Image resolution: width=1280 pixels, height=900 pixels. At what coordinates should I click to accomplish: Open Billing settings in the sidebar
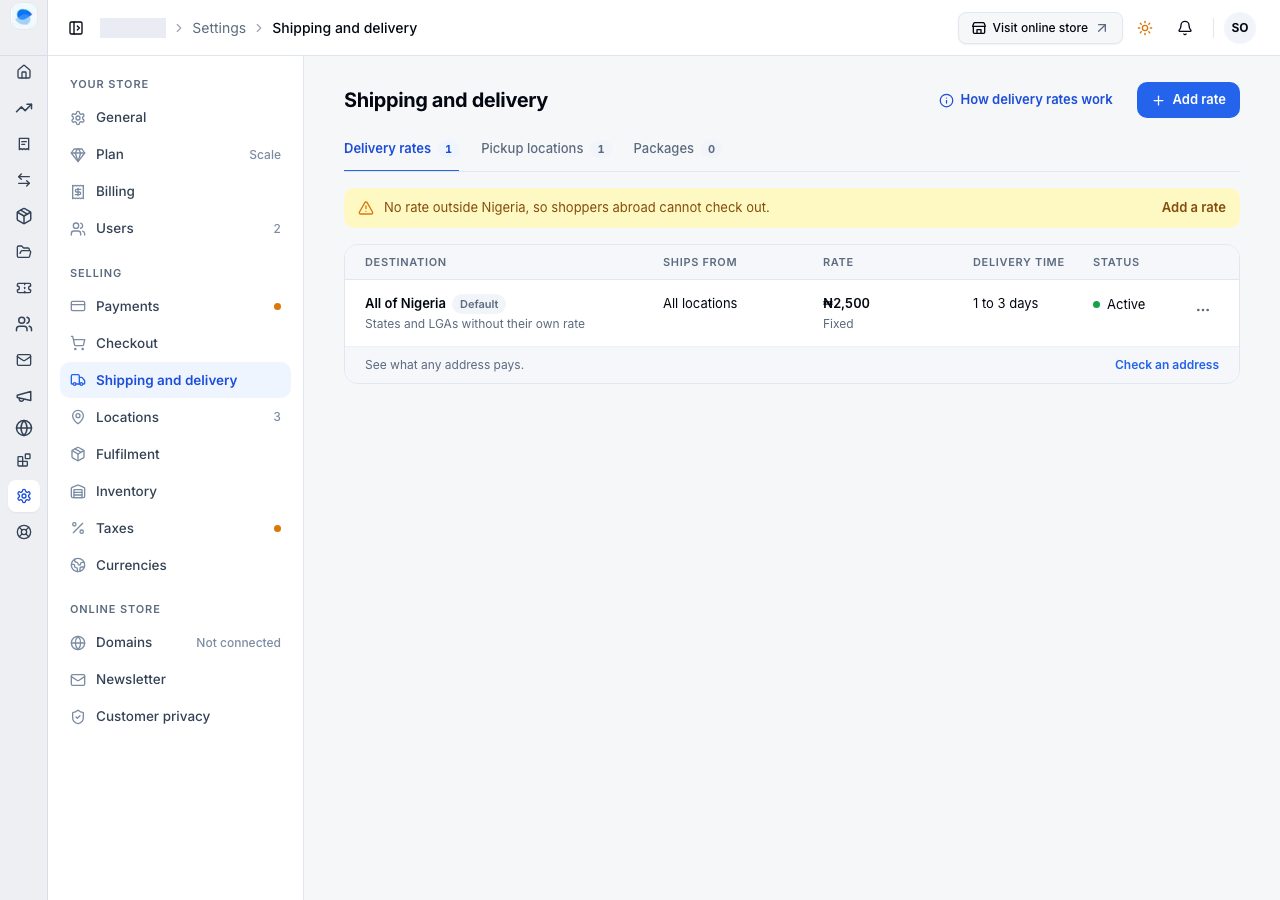click(176, 191)
